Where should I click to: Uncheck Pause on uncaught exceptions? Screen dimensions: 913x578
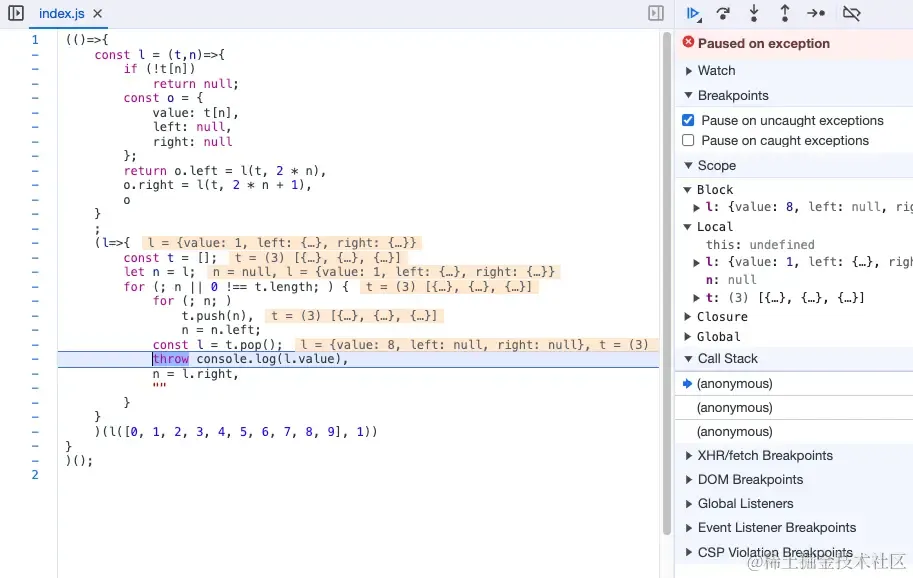pyautogui.click(x=688, y=120)
